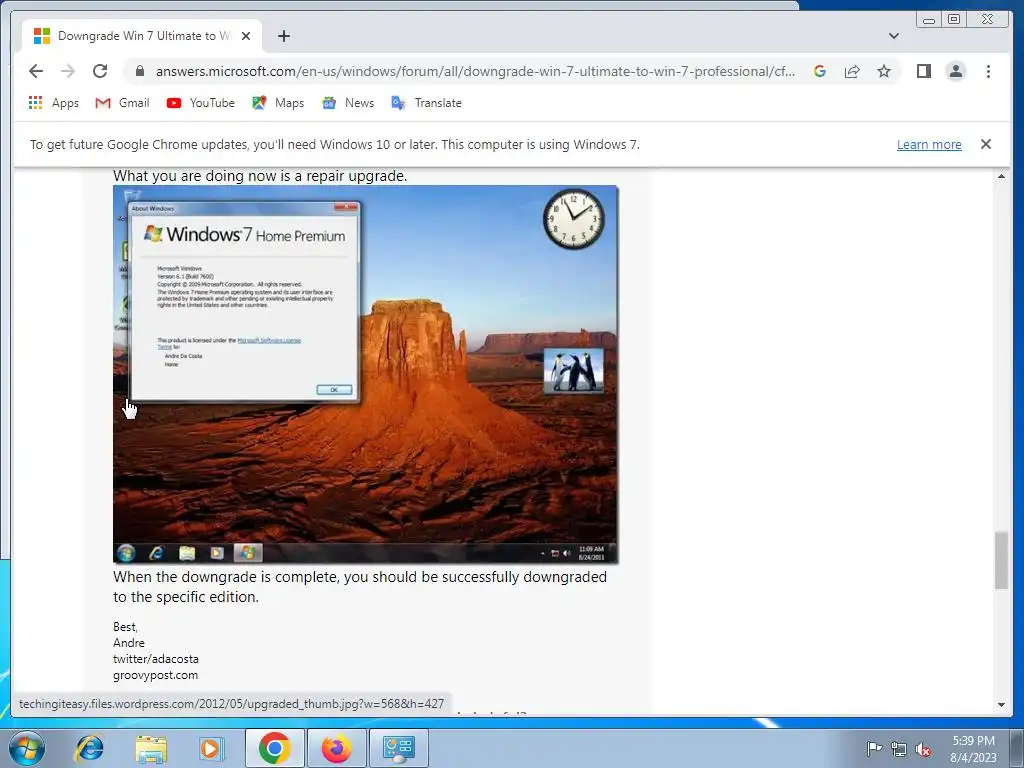
Task: Click the text "What you are doing now is a repair upgrade."
Action: tap(260, 176)
